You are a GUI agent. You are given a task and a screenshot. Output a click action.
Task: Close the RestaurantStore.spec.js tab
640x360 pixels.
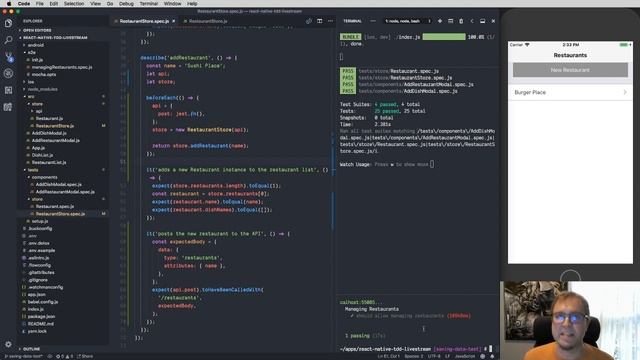click(173, 21)
